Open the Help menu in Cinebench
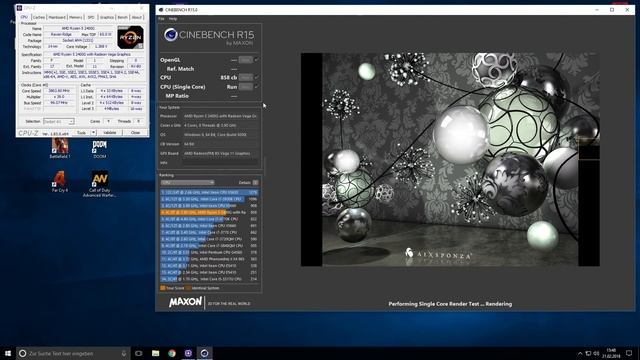The height and width of the screenshot is (360, 640). click(x=173, y=19)
